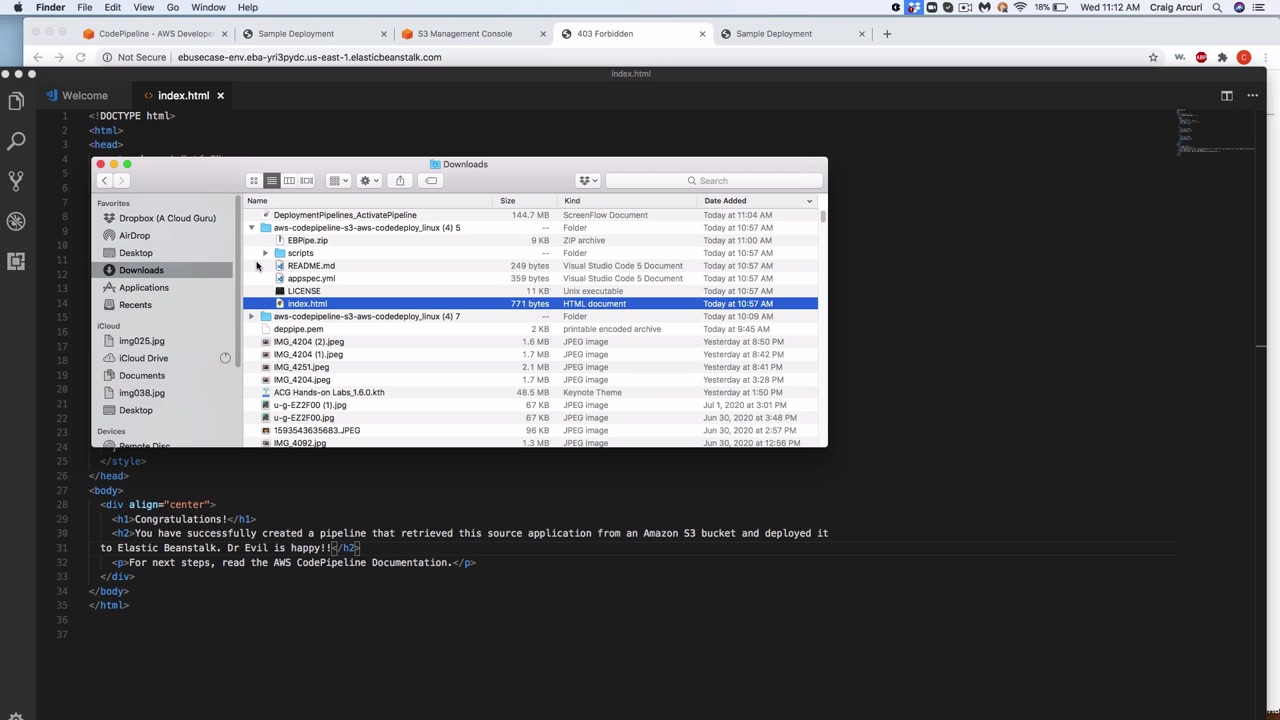Select Documents in Finder sidebar
Screen dimensions: 1280x720
pyautogui.click(x=142, y=376)
